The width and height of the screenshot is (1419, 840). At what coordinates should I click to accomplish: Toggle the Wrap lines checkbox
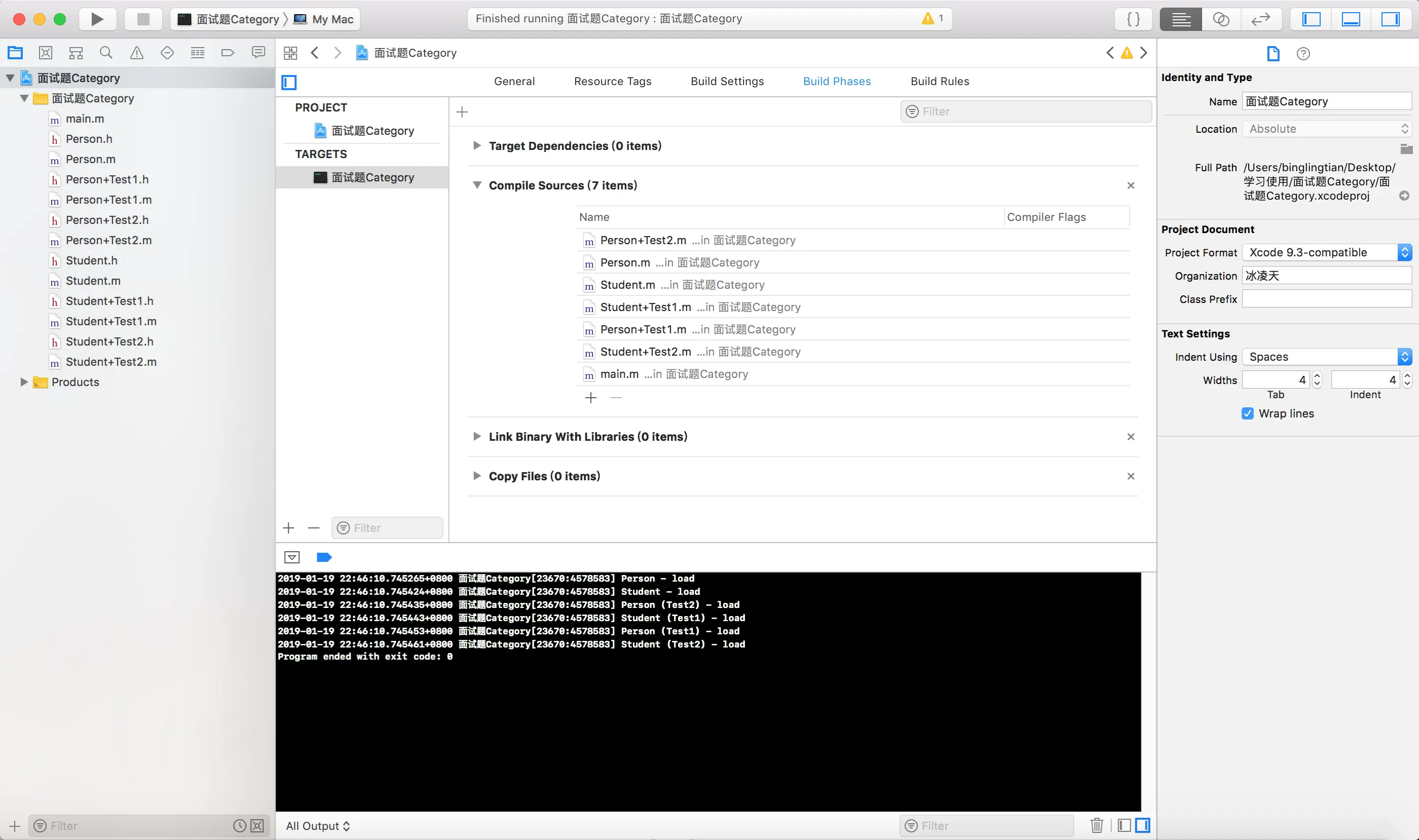click(1247, 413)
